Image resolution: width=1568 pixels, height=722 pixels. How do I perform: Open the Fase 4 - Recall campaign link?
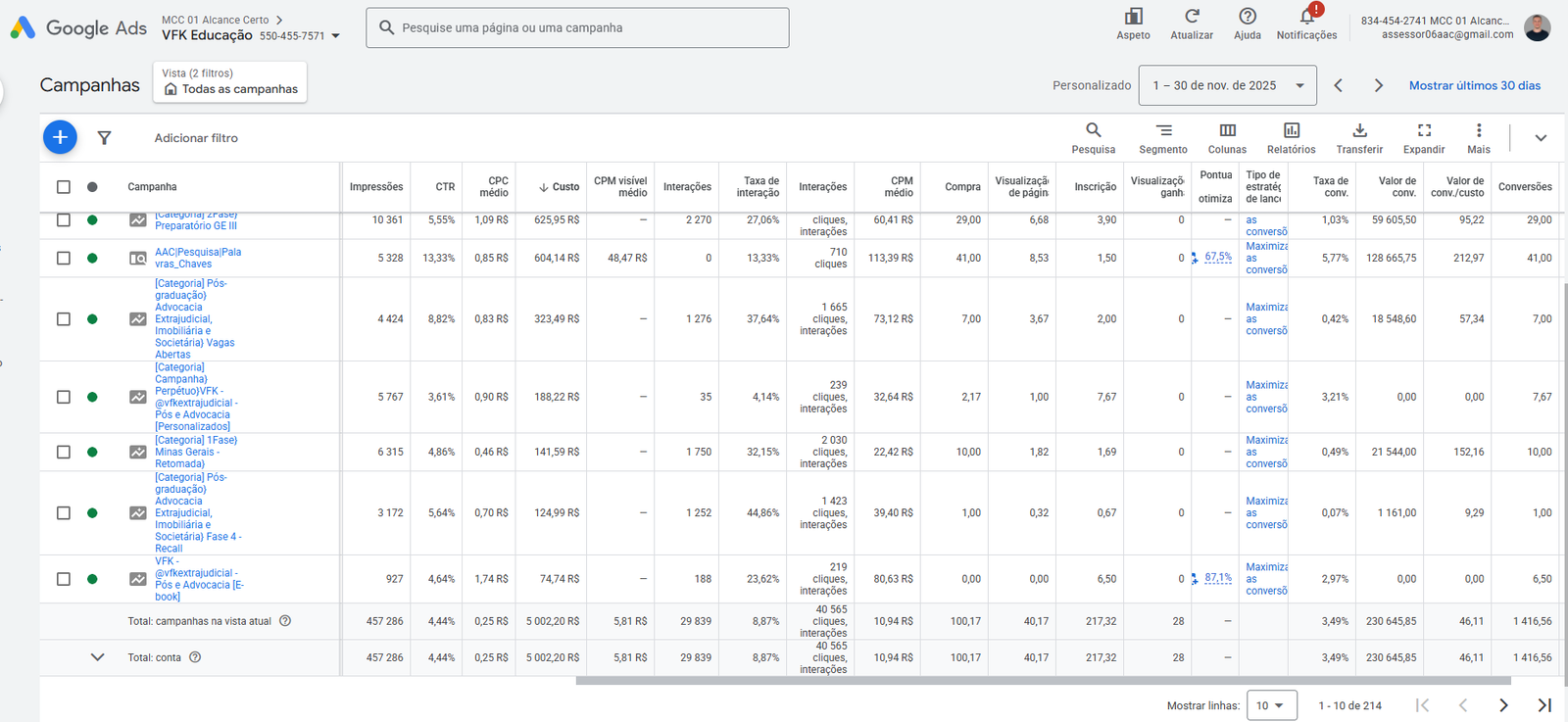(198, 513)
